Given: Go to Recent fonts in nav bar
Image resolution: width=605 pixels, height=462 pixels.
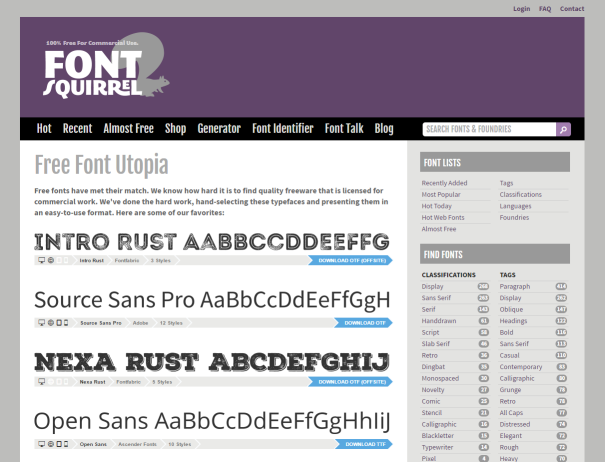Looking at the screenshot, I should (78, 129).
